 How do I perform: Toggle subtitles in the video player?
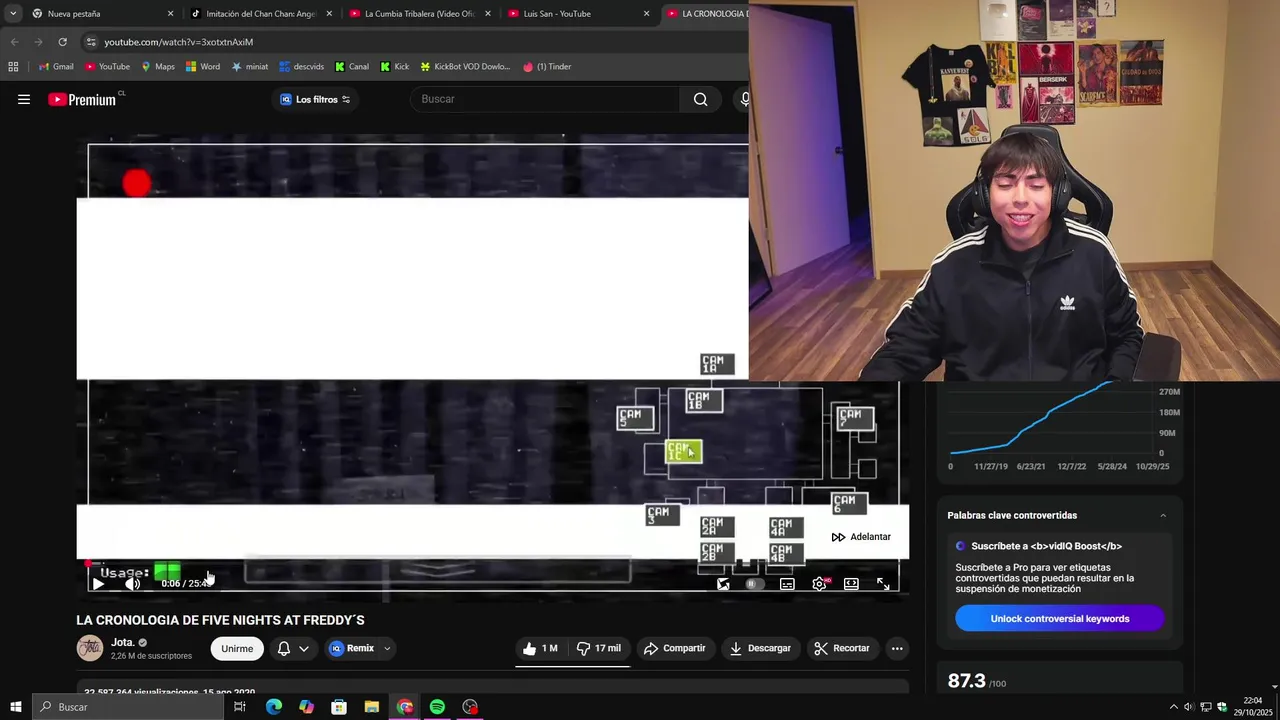coord(787,584)
